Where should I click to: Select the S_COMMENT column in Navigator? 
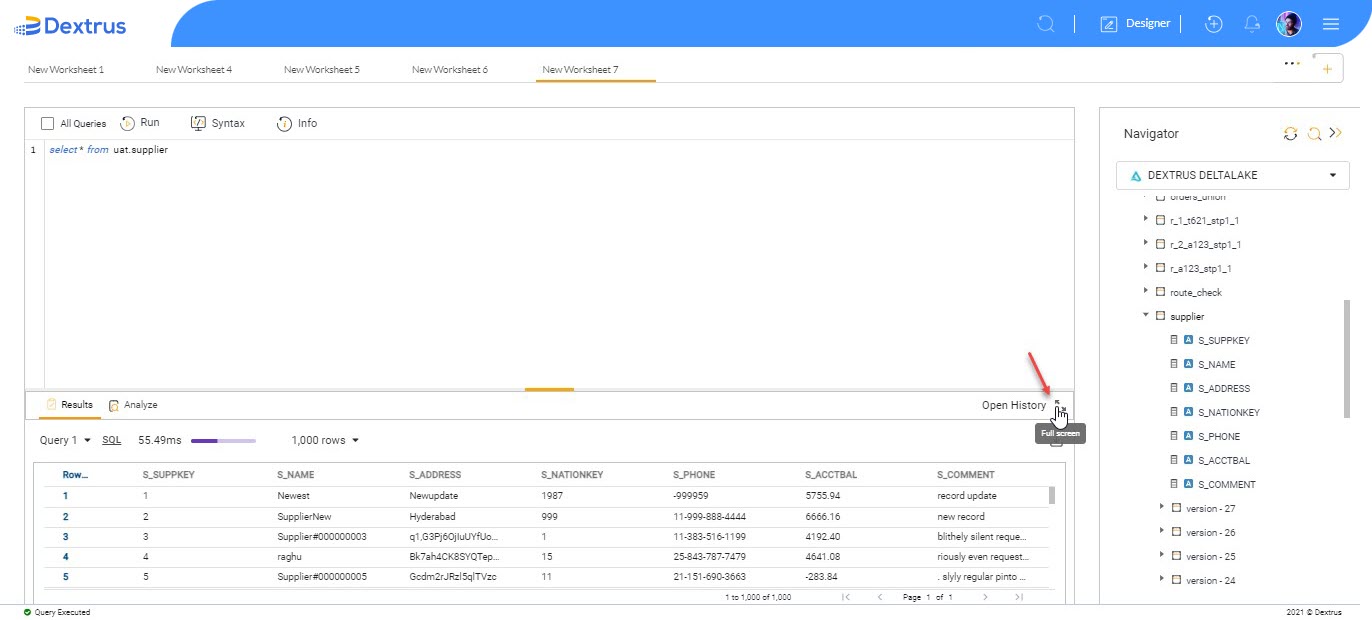pyautogui.click(x=1226, y=484)
